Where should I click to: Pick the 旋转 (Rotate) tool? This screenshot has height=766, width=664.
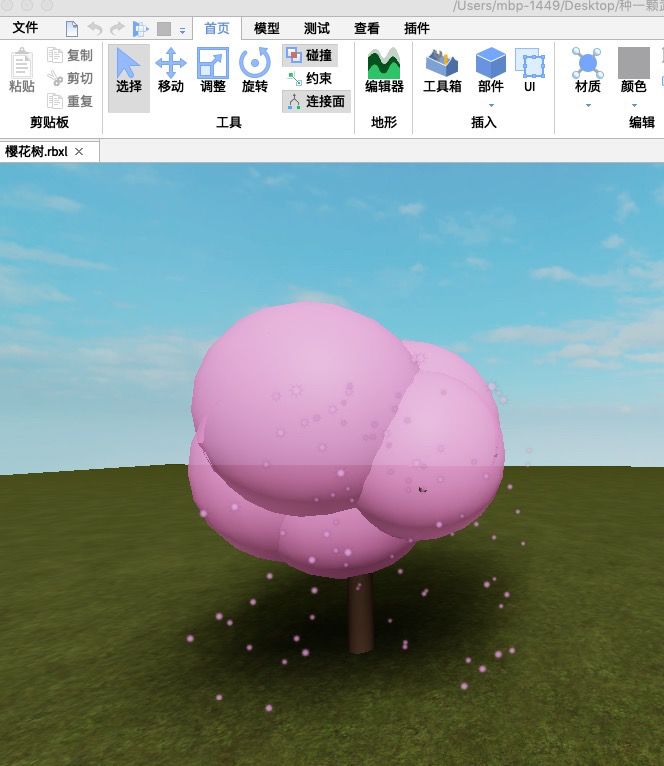click(255, 71)
